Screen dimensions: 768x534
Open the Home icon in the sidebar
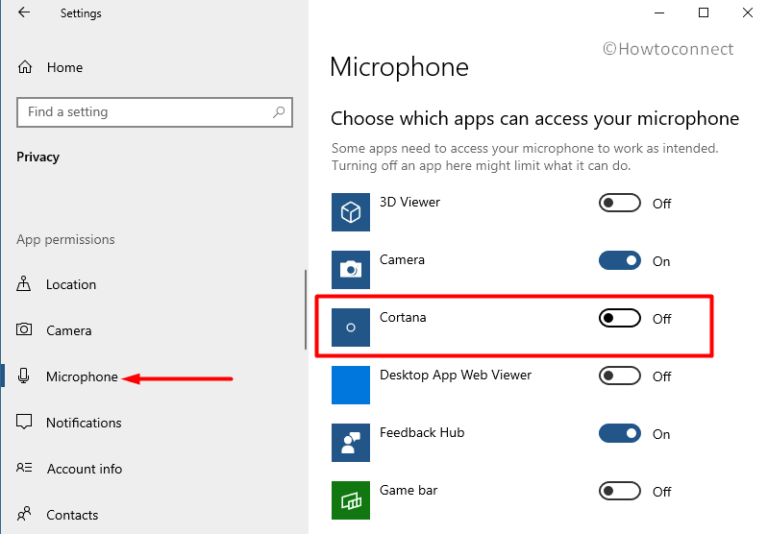[x=25, y=67]
